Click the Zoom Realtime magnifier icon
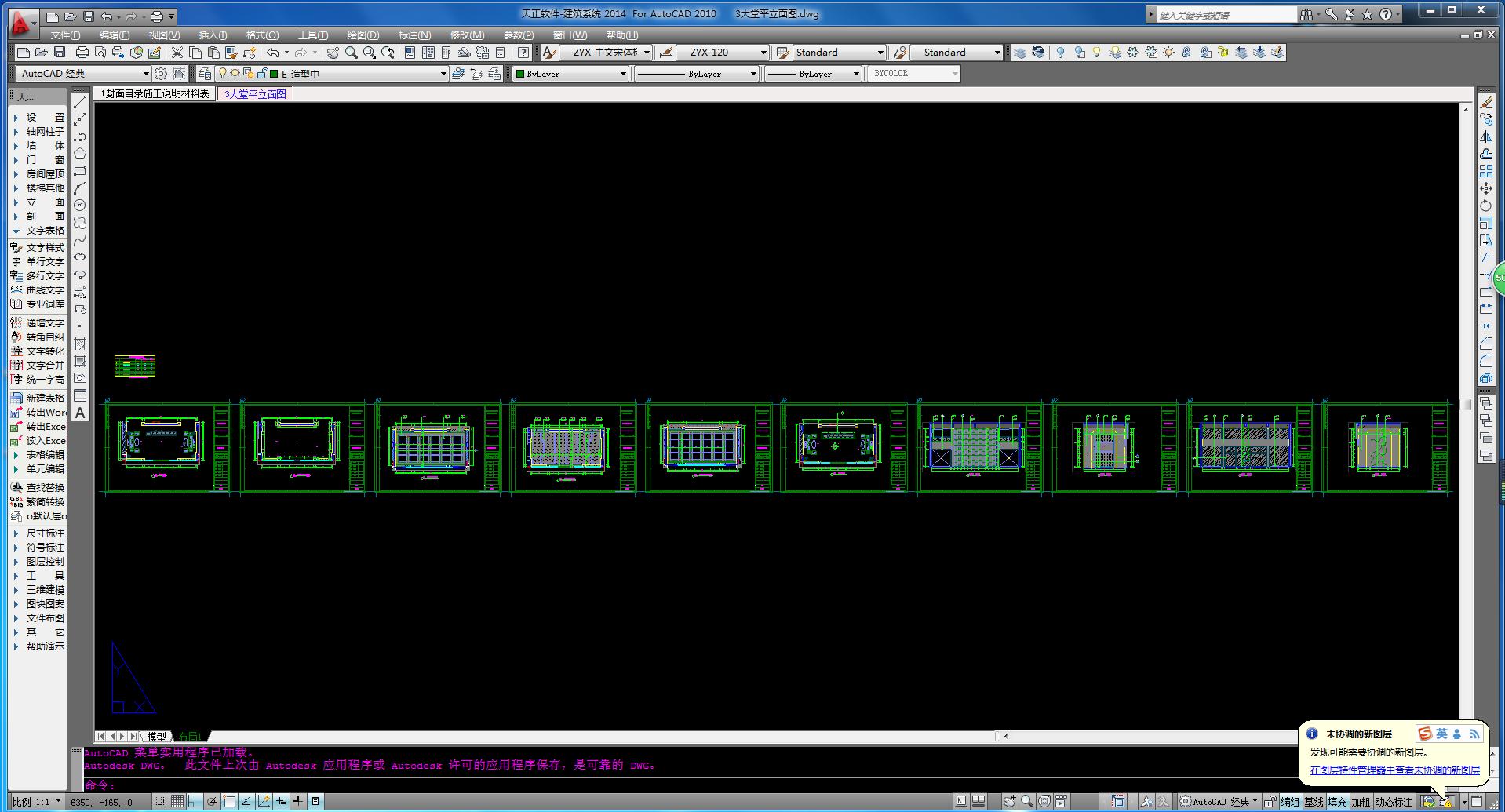The height and width of the screenshot is (812, 1505). click(x=352, y=53)
